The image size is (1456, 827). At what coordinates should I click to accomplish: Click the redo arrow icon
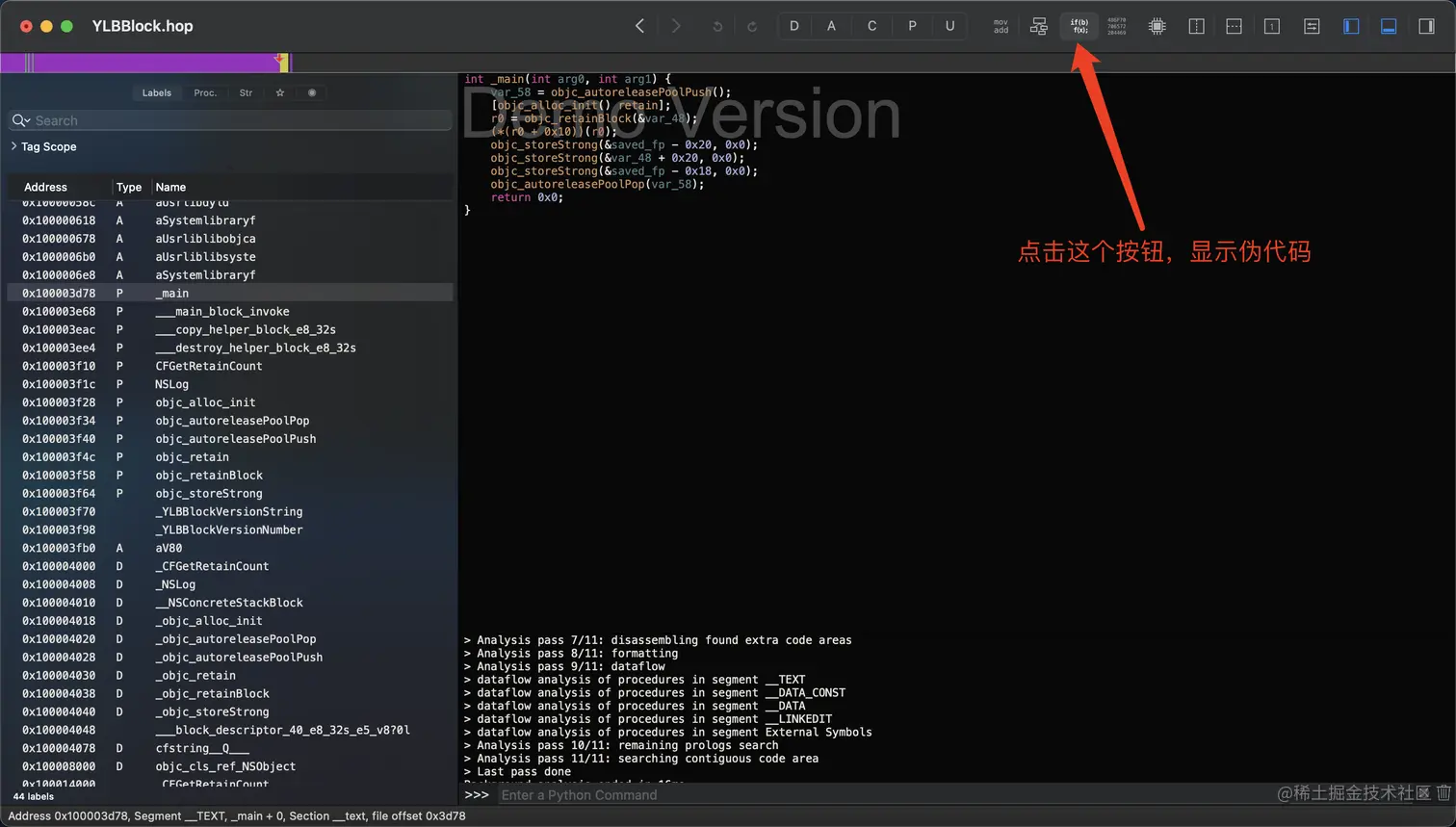click(x=752, y=27)
